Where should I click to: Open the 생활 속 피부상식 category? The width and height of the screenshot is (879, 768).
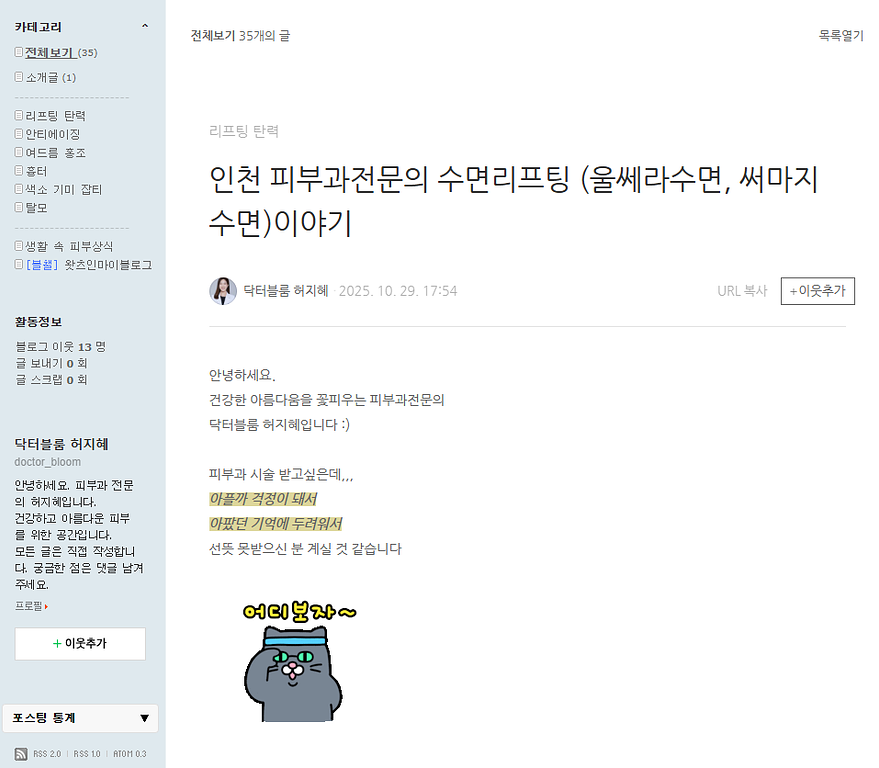[69, 247]
